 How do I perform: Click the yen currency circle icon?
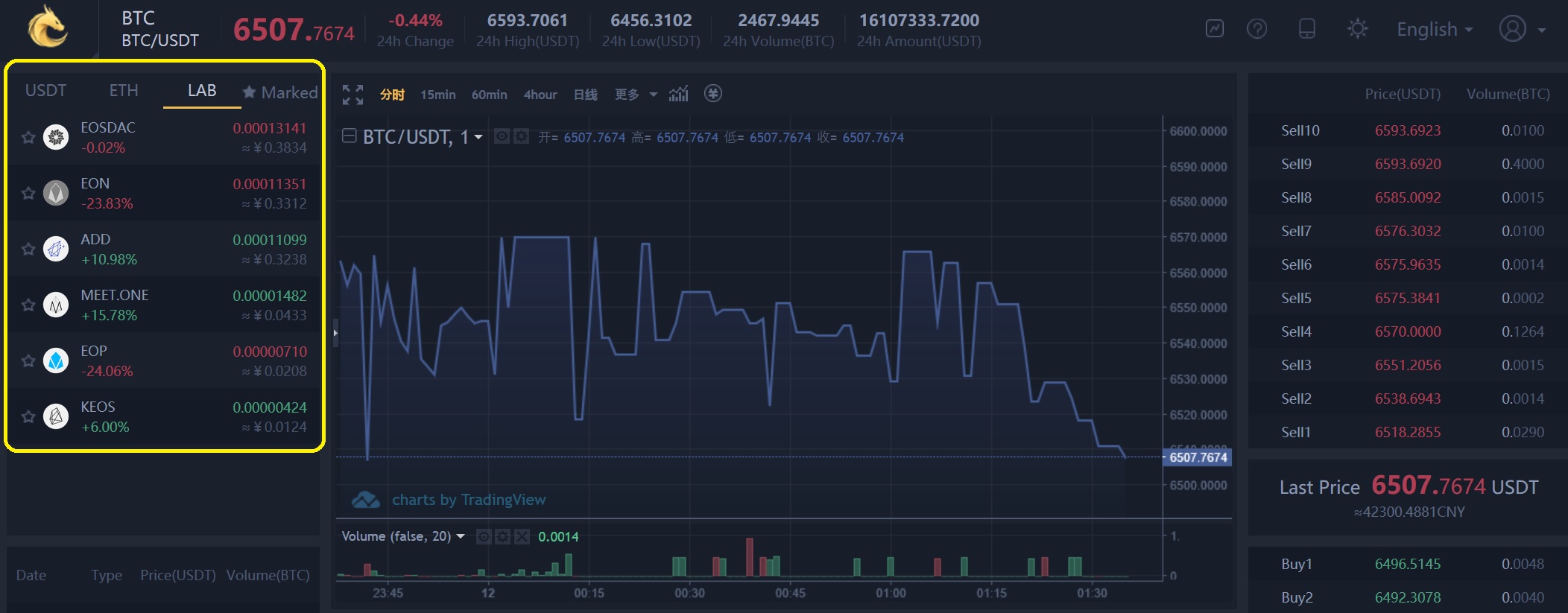[x=713, y=93]
